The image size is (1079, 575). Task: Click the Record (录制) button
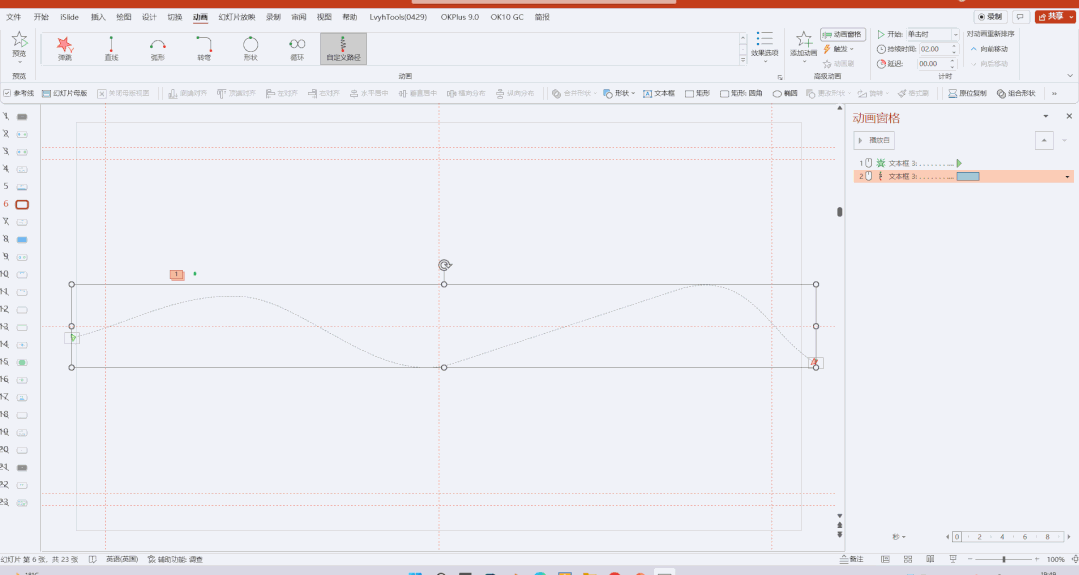(990, 17)
